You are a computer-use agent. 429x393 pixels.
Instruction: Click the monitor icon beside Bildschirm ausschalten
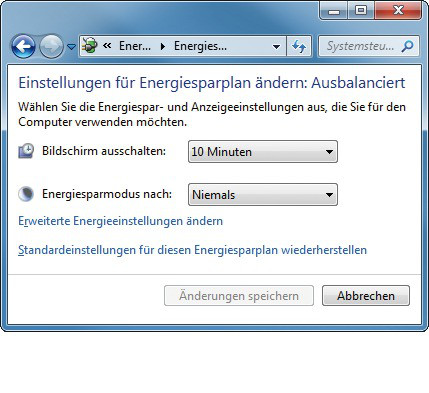pos(26,151)
